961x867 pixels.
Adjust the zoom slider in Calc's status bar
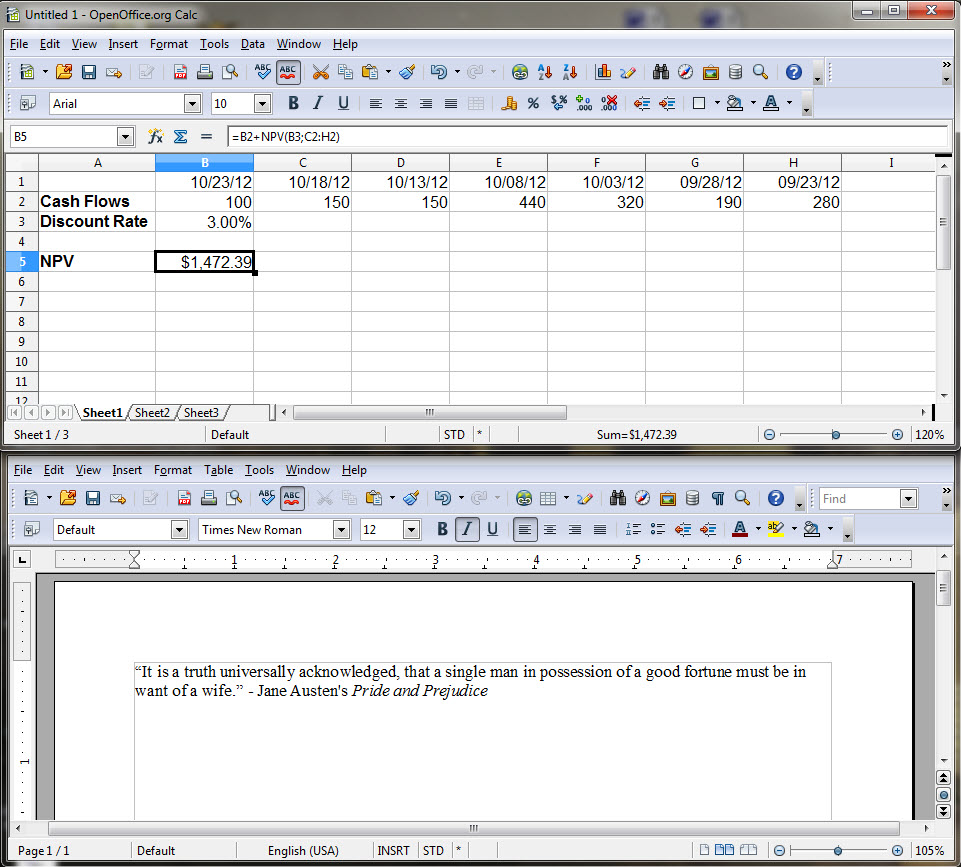pos(833,434)
